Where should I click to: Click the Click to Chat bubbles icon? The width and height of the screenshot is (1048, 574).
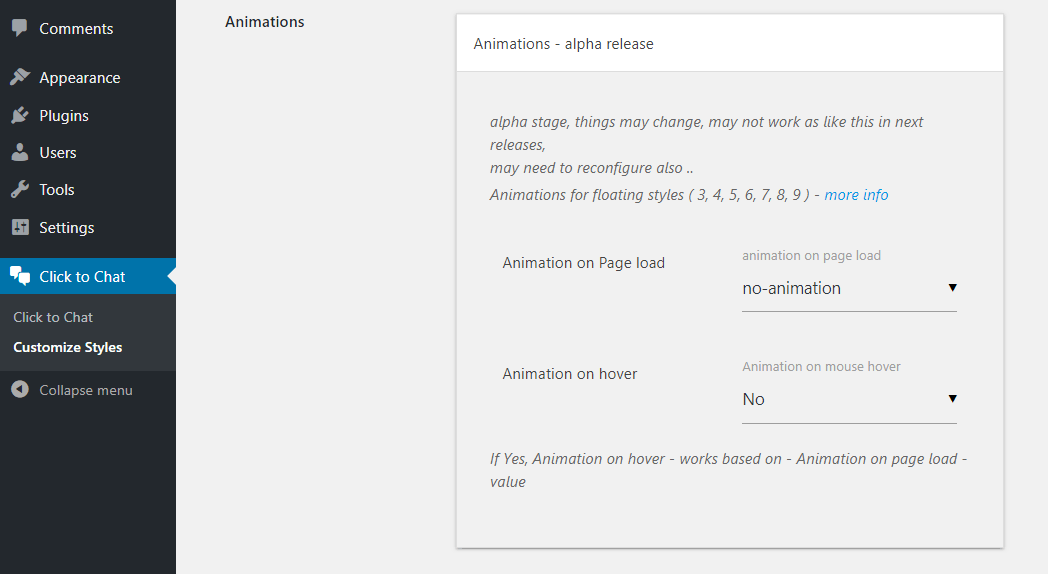20,275
